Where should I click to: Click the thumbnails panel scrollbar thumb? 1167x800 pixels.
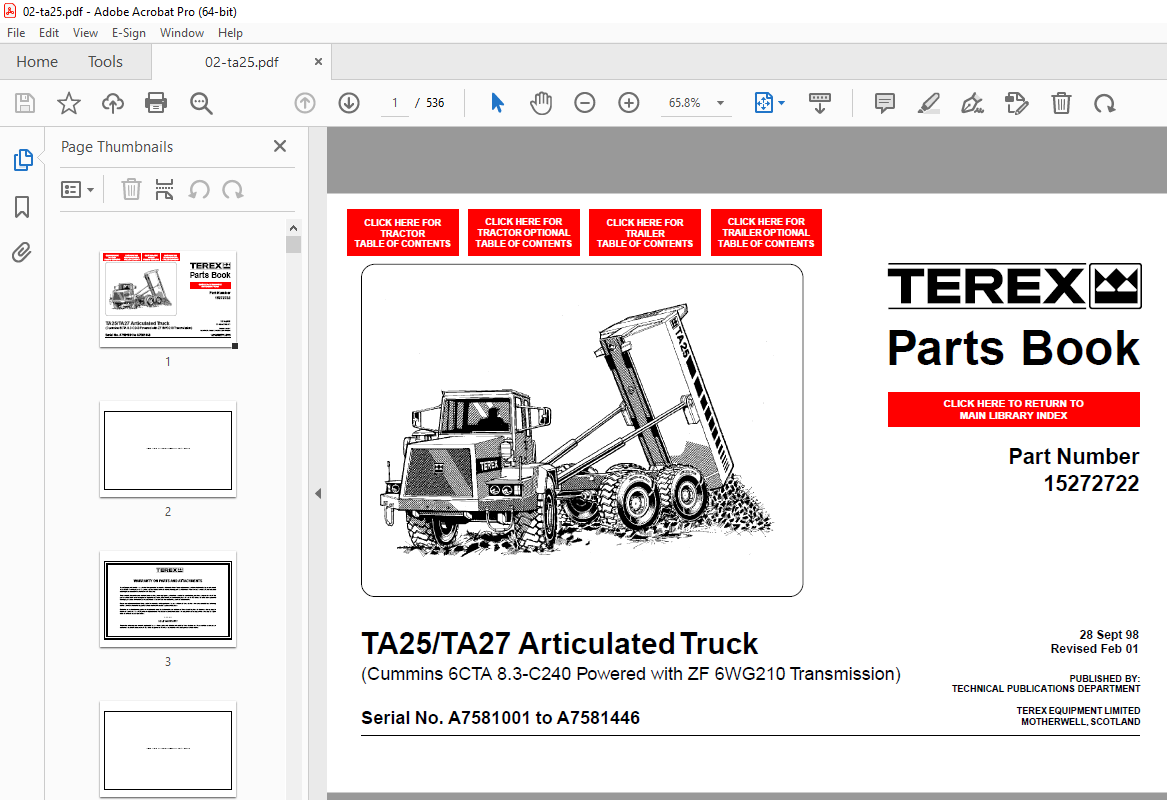tap(293, 245)
